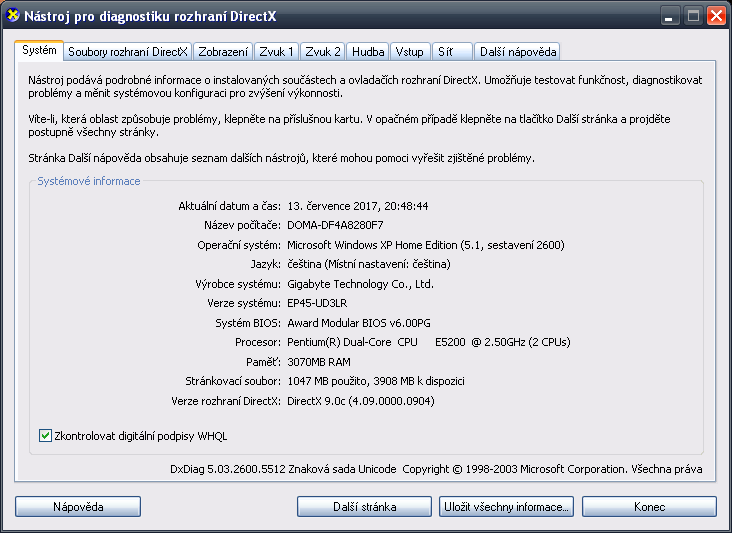Click the Systémové informace group label
Viewport: 732px width, 533px height.
pyautogui.click(x=89, y=181)
